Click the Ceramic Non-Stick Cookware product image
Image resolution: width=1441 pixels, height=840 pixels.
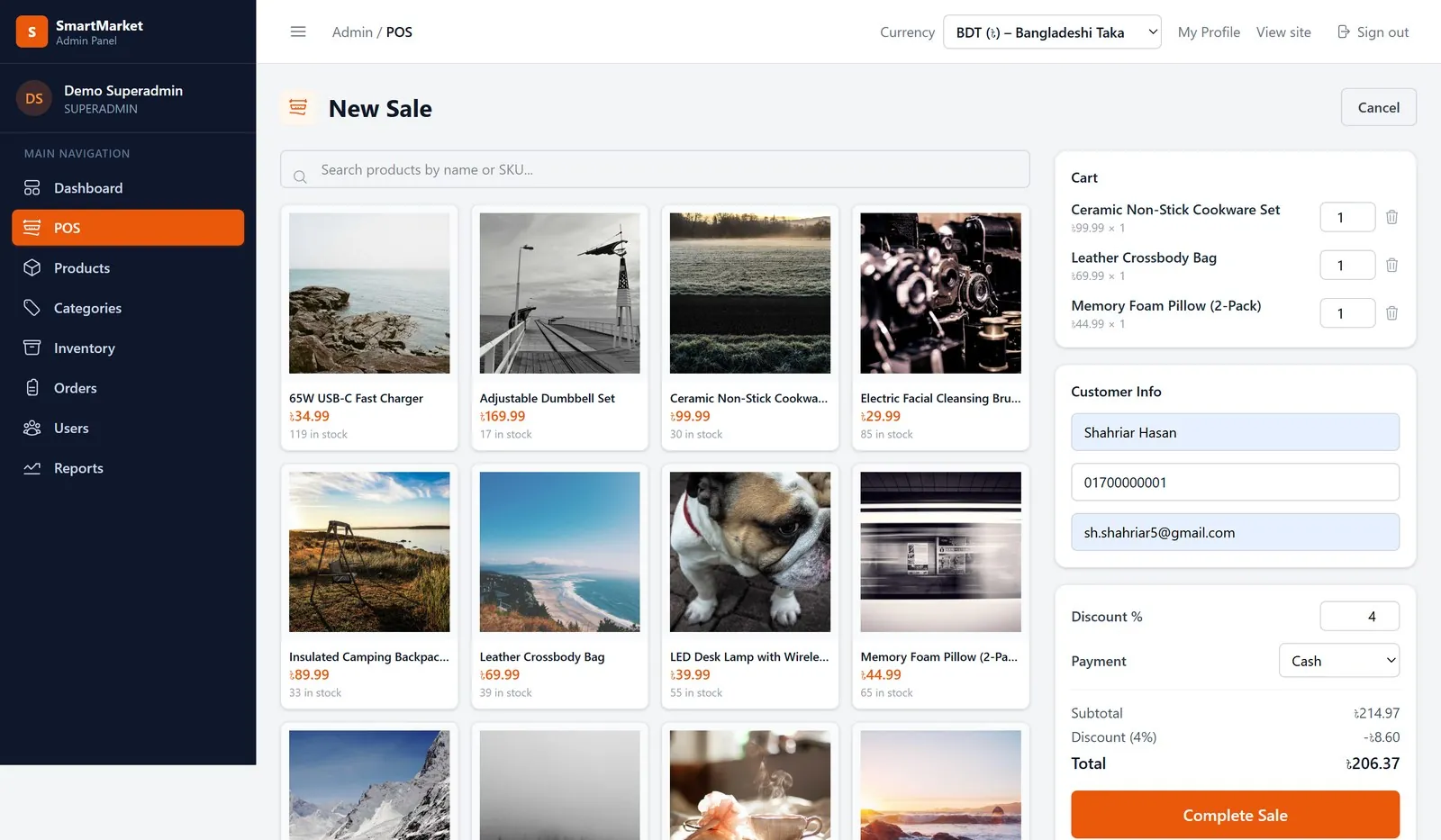pos(750,294)
